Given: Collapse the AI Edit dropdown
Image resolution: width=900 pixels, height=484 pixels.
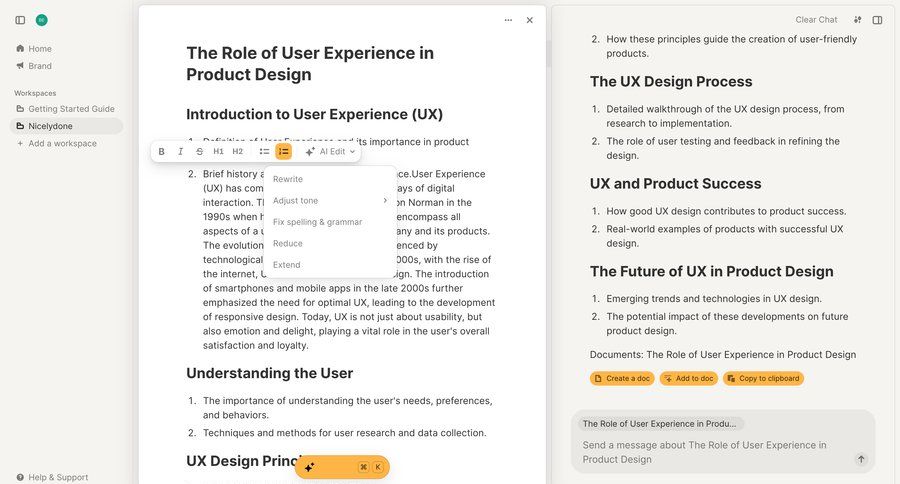Looking at the screenshot, I should point(330,152).
